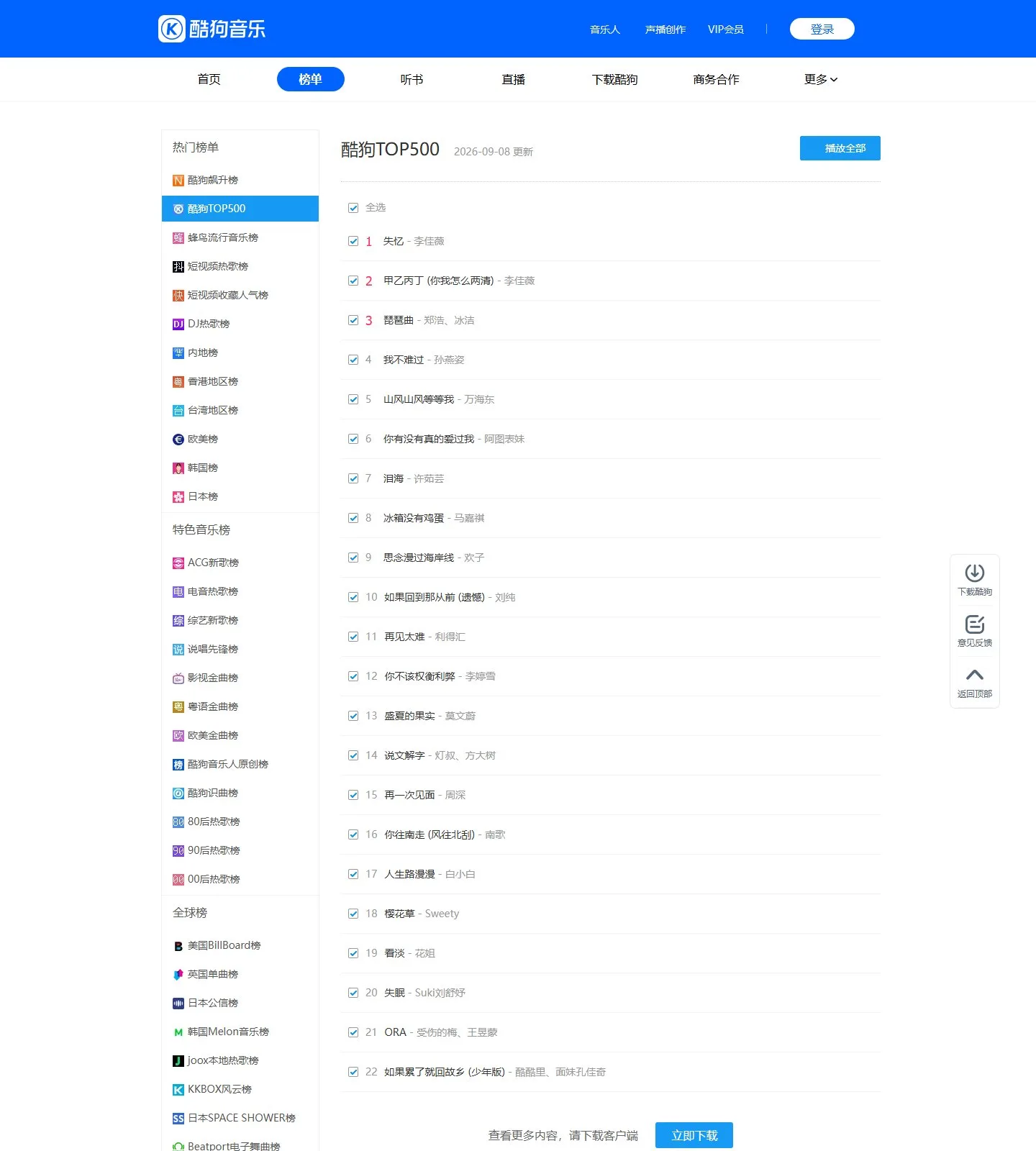Open the VIP会员 header link
The image size is (1036, 1151).
726,29
